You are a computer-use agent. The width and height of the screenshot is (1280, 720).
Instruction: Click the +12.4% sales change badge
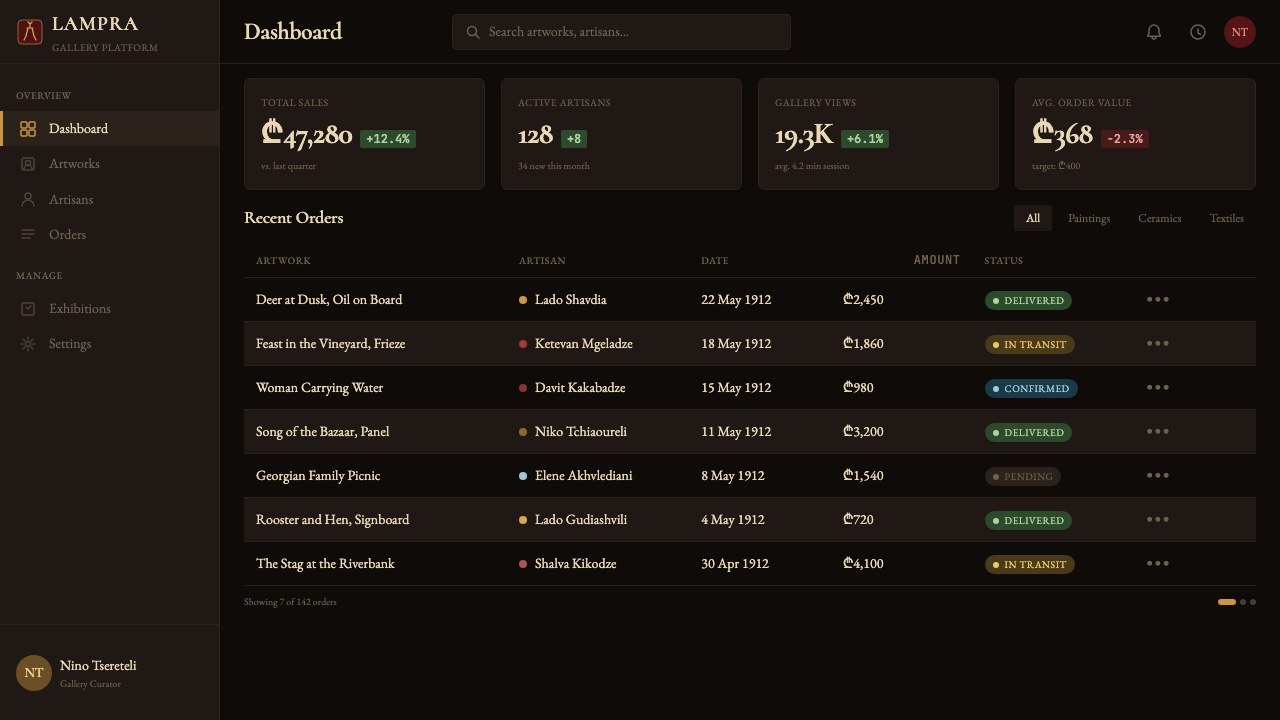tap(388, 139)
